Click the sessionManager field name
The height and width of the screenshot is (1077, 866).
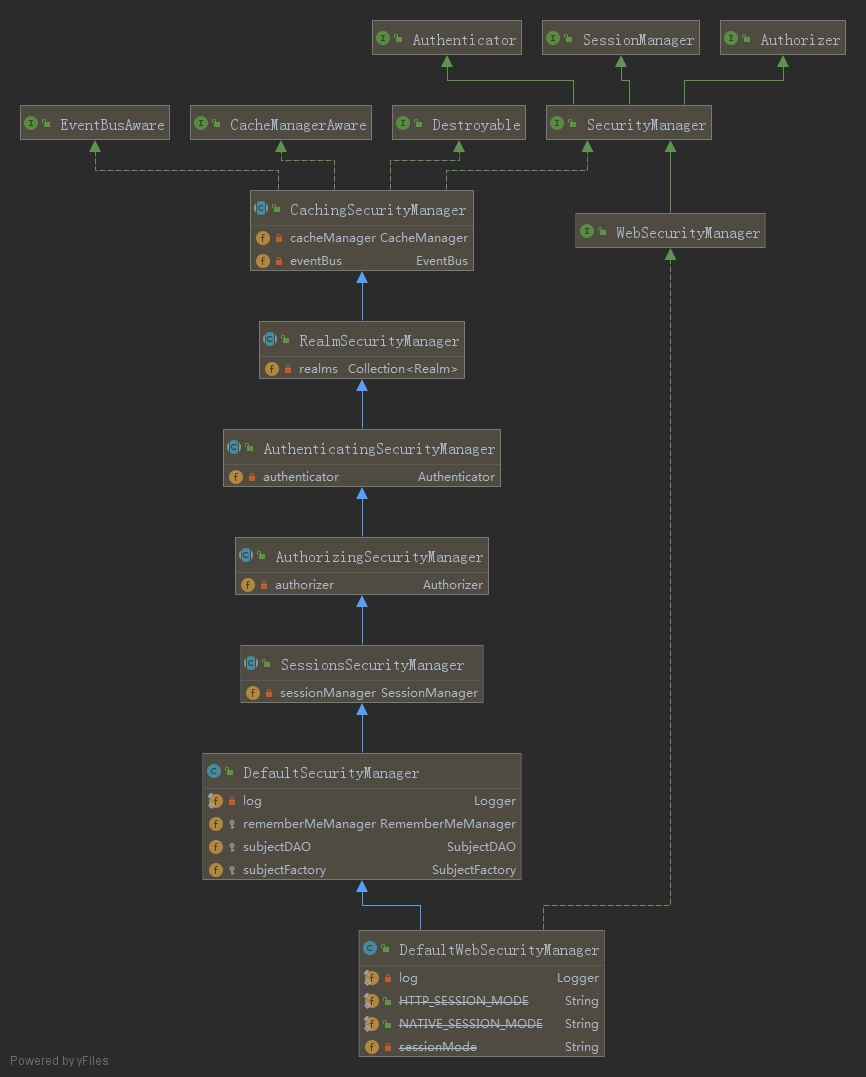point(328,693)
